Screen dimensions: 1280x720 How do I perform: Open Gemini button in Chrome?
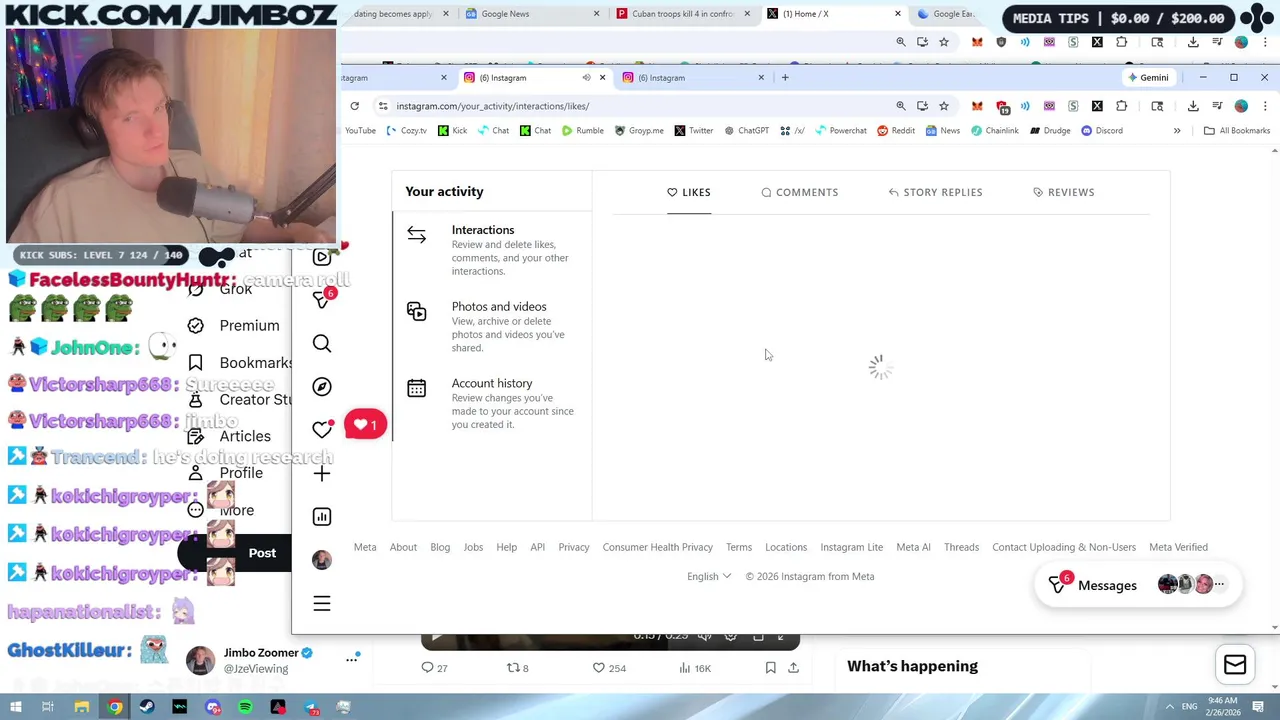click(x=1148, y=78)
